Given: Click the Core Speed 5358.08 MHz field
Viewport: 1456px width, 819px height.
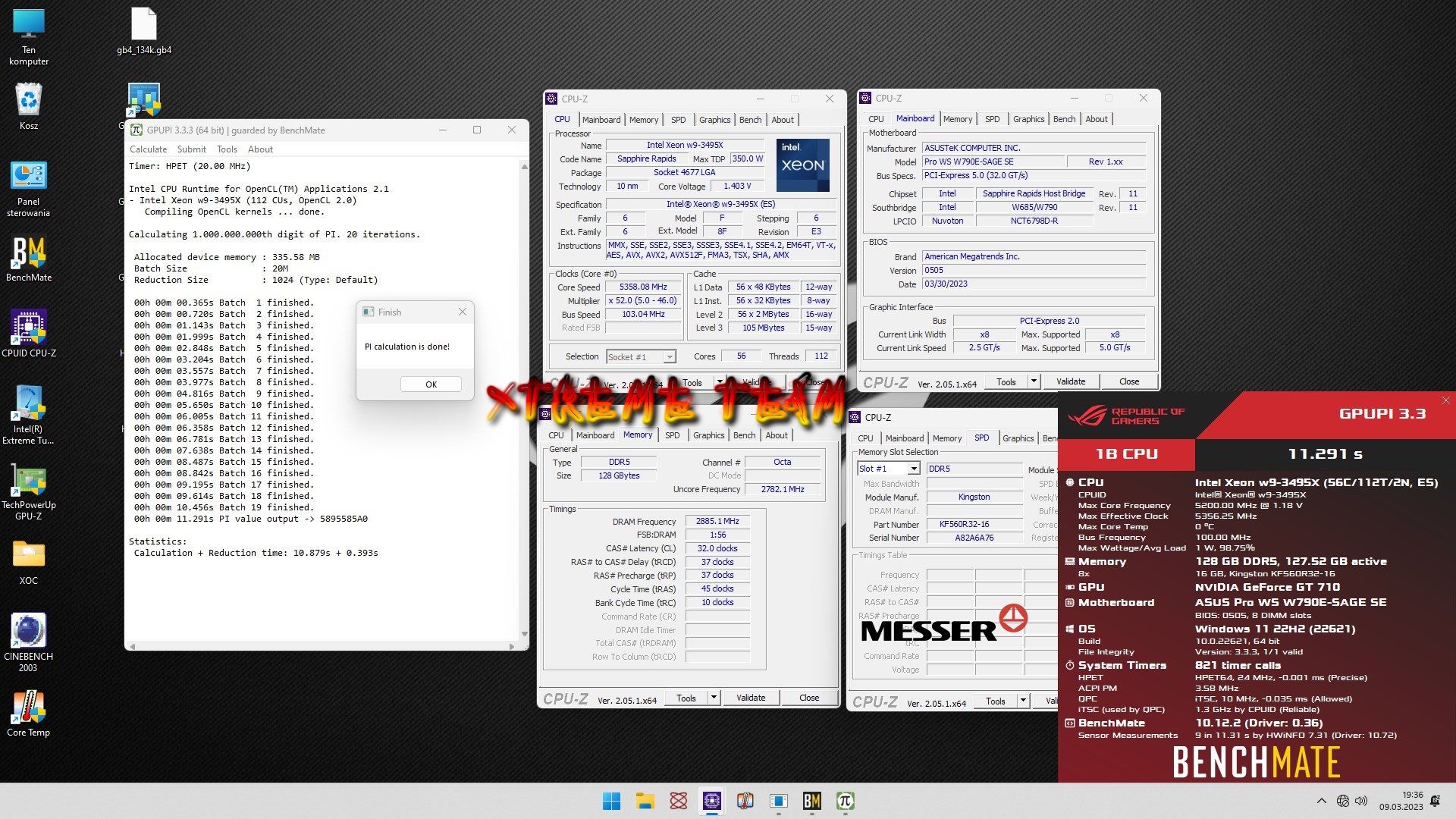Looking at the screenshot, I should point(643,287).
